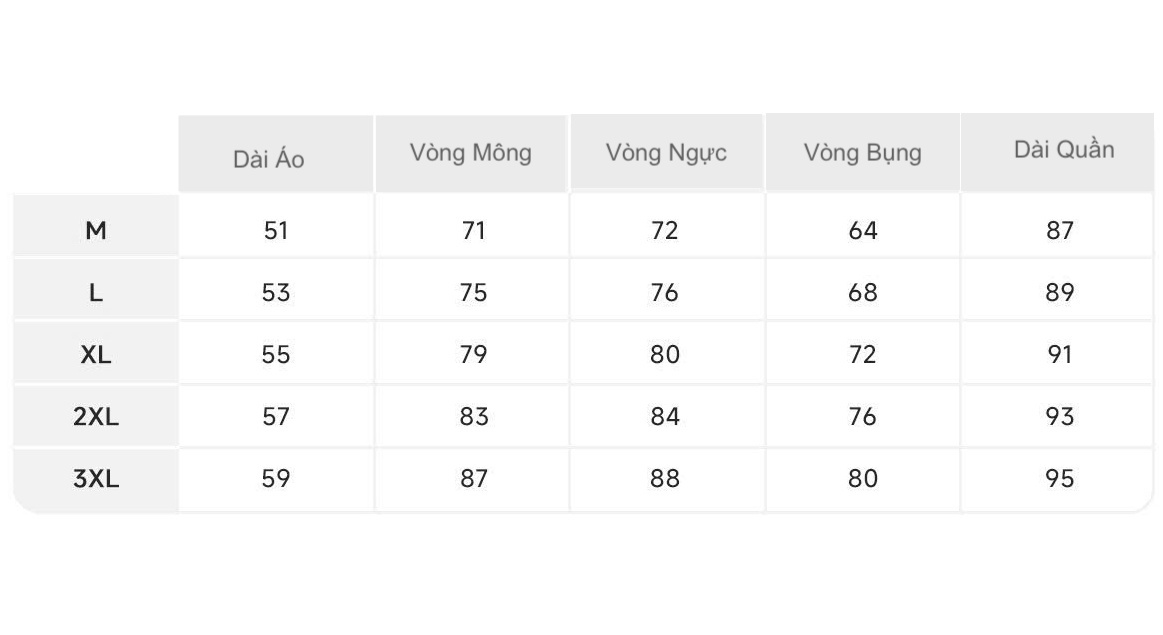1163x635 pixels.
Task: Click the Dài Áo column header
Action: coord(269,159)
